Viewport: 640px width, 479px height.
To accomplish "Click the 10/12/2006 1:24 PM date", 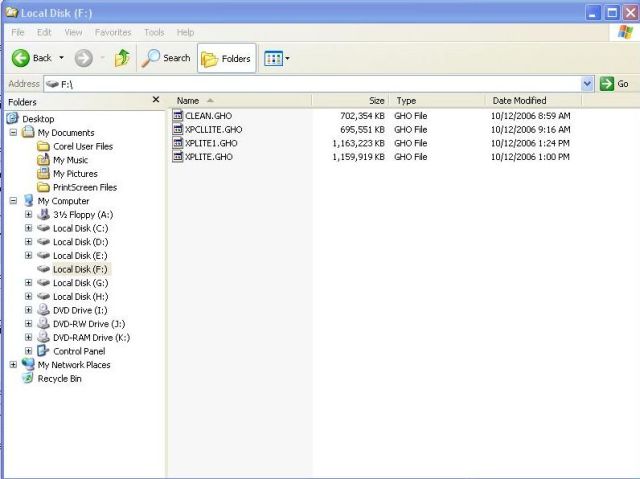I will pos(530,143).
